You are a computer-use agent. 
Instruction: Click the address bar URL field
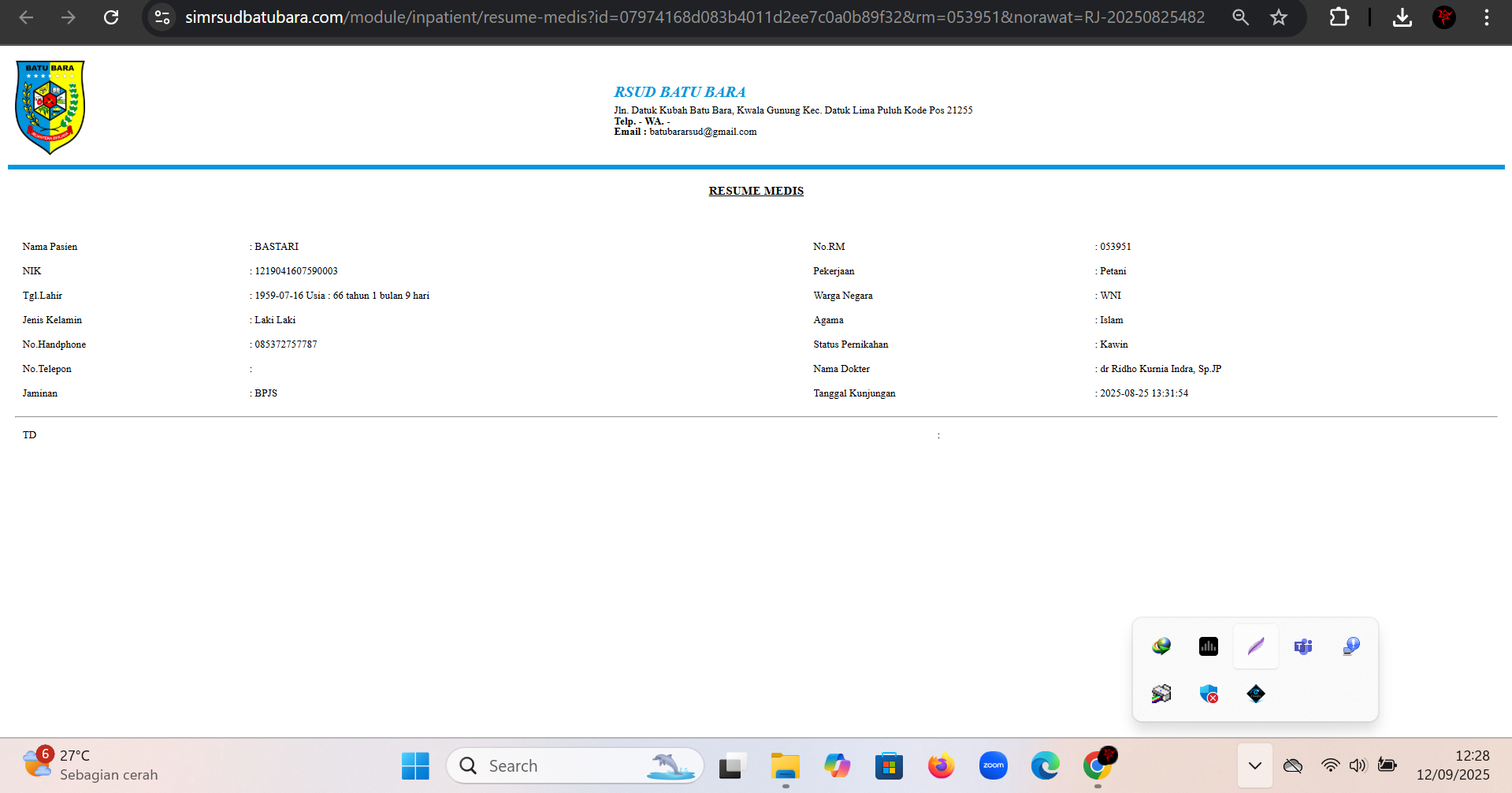(693, 17)
